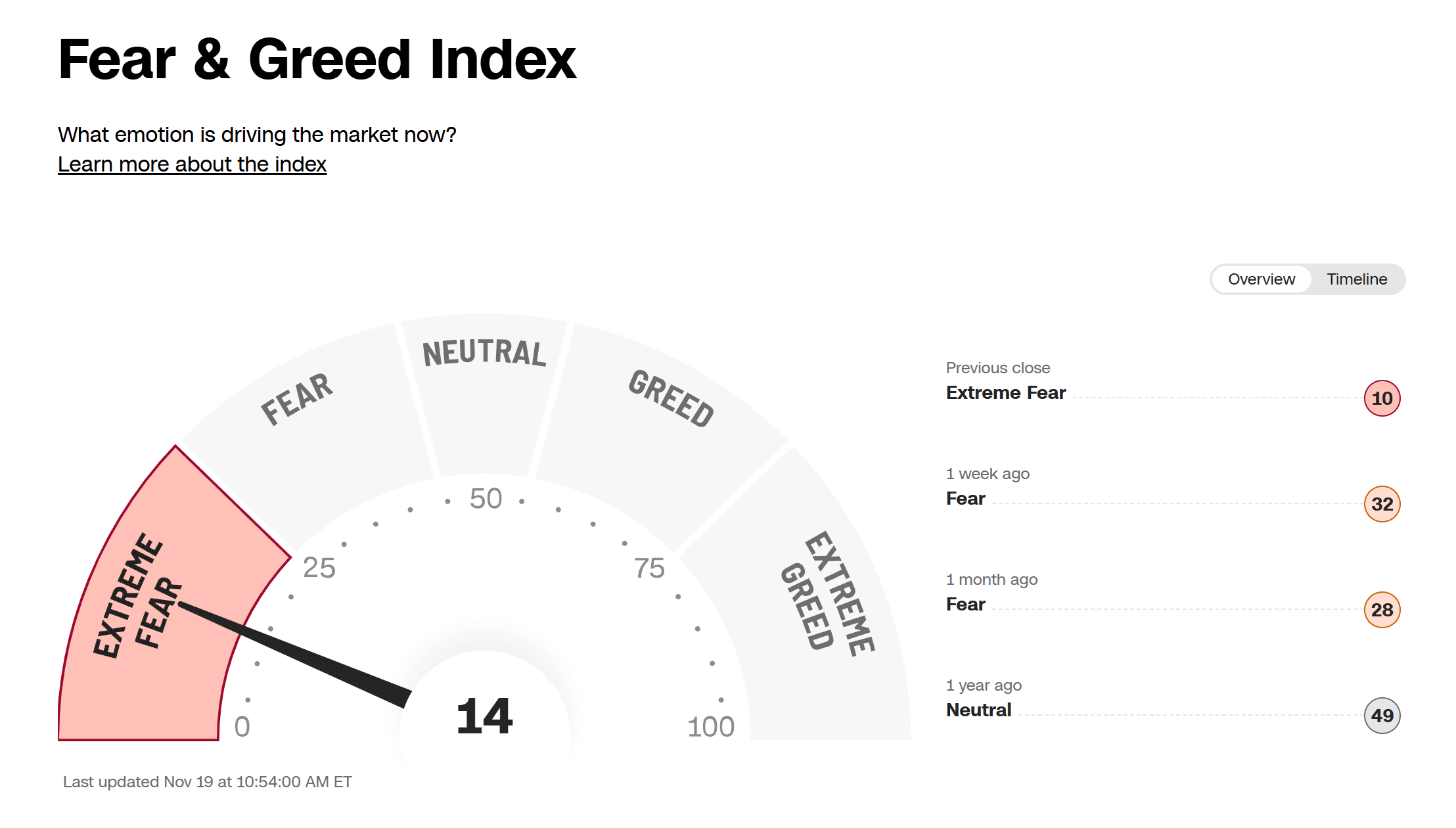The width and height of the screenshot is (1456, 828).
Task: Click the Previous close Extreme Fear label
Action: point(1005,392)
